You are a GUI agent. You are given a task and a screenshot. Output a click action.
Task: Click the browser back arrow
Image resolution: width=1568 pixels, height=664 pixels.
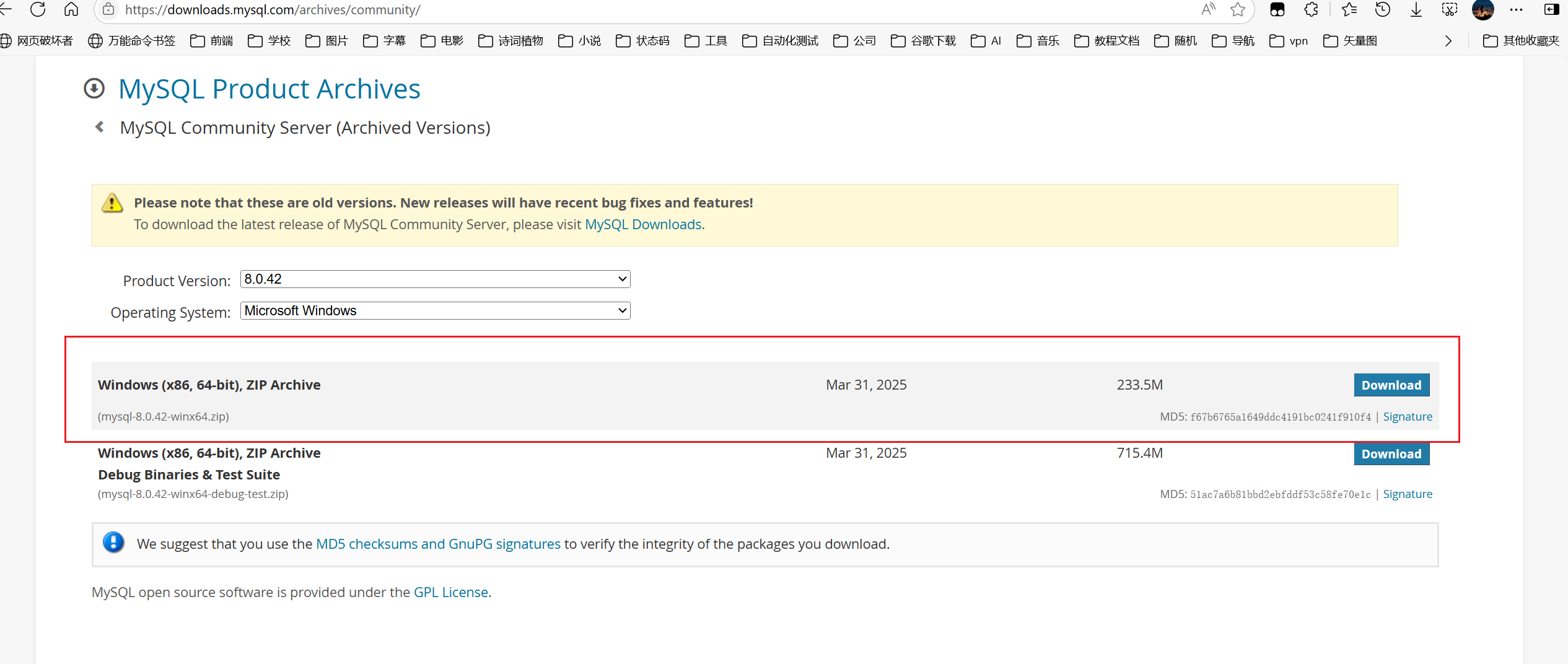click(x=6, y=9)
